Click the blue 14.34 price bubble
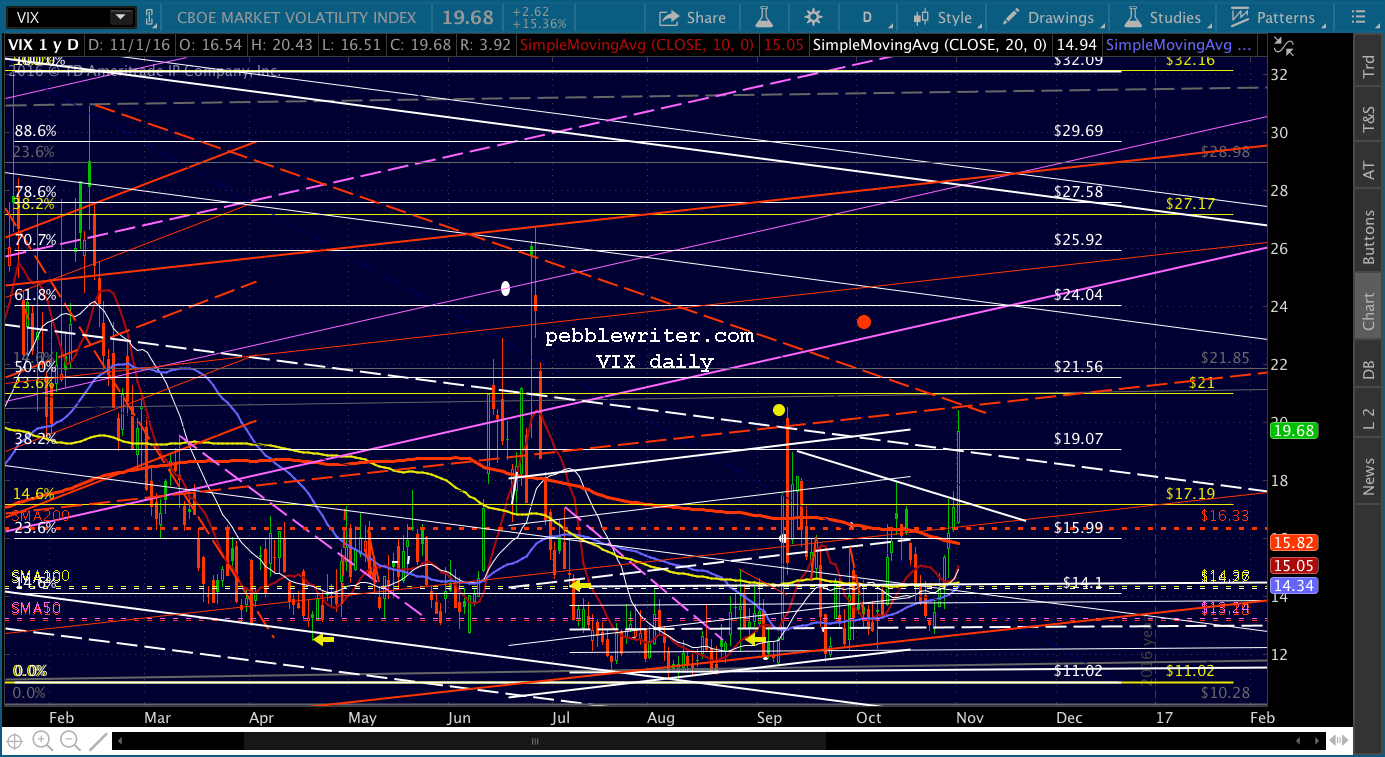 pyautogui.click(x=1296, y=585)
